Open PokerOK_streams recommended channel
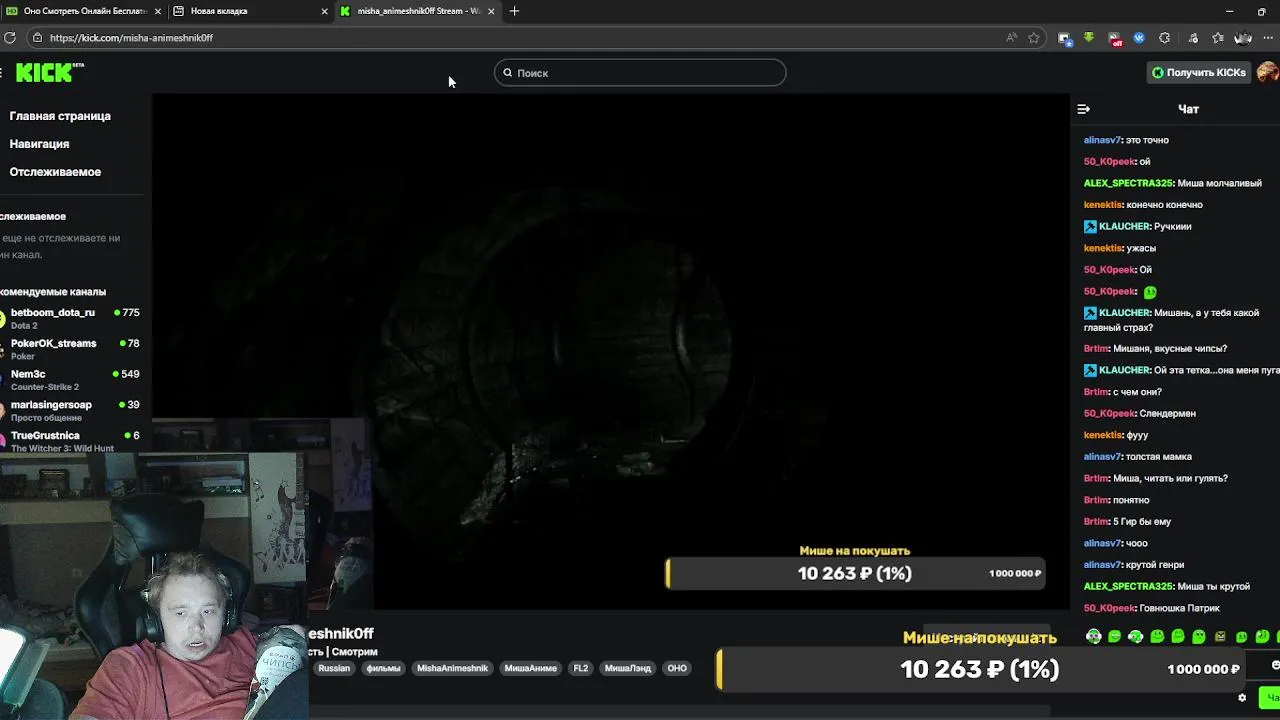 [x=70, y=349]
